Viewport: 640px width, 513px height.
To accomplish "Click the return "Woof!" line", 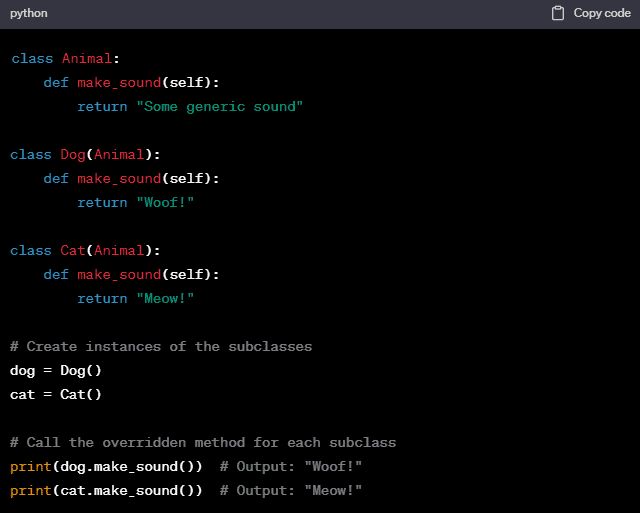I will pos(136,202).
